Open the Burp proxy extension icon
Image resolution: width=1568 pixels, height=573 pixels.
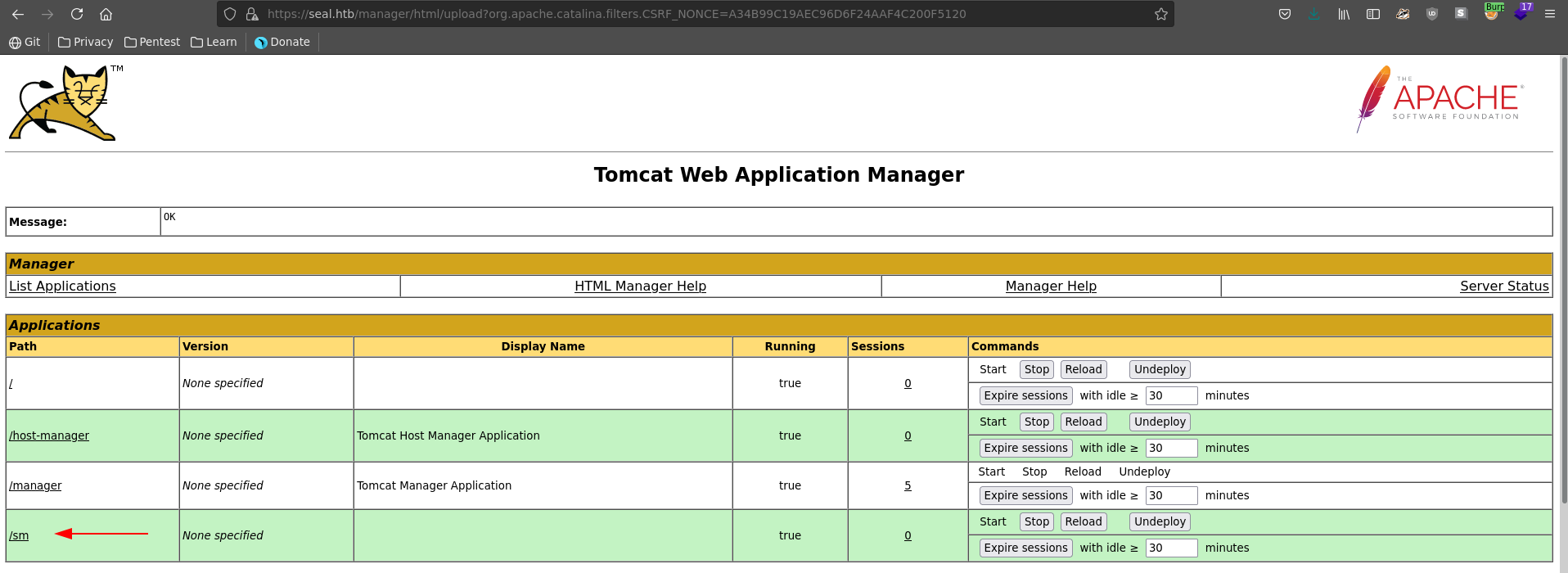[1491, 13]
